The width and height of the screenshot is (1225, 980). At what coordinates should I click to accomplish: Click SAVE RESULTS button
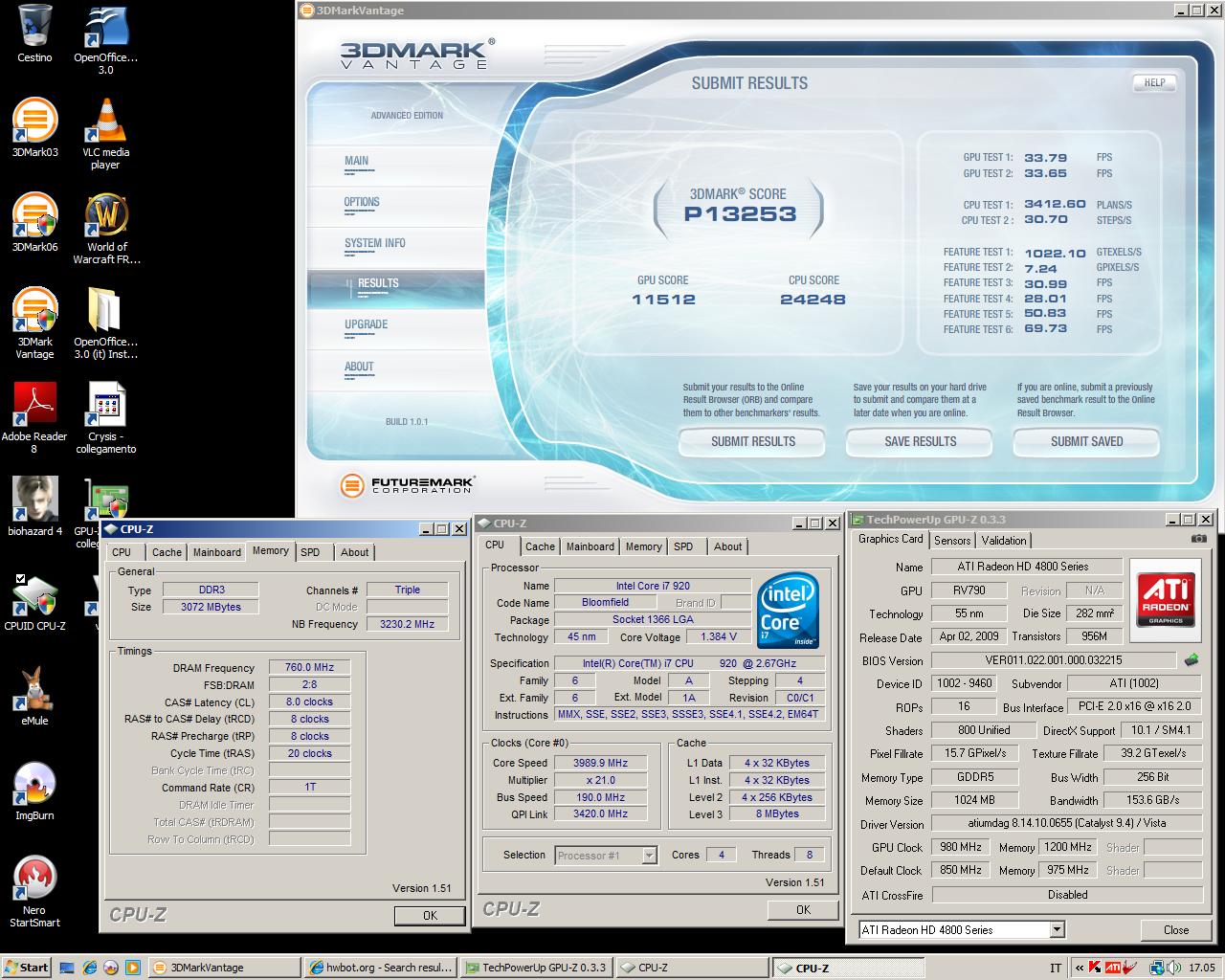pyautogui.click(x=920, y=441)
